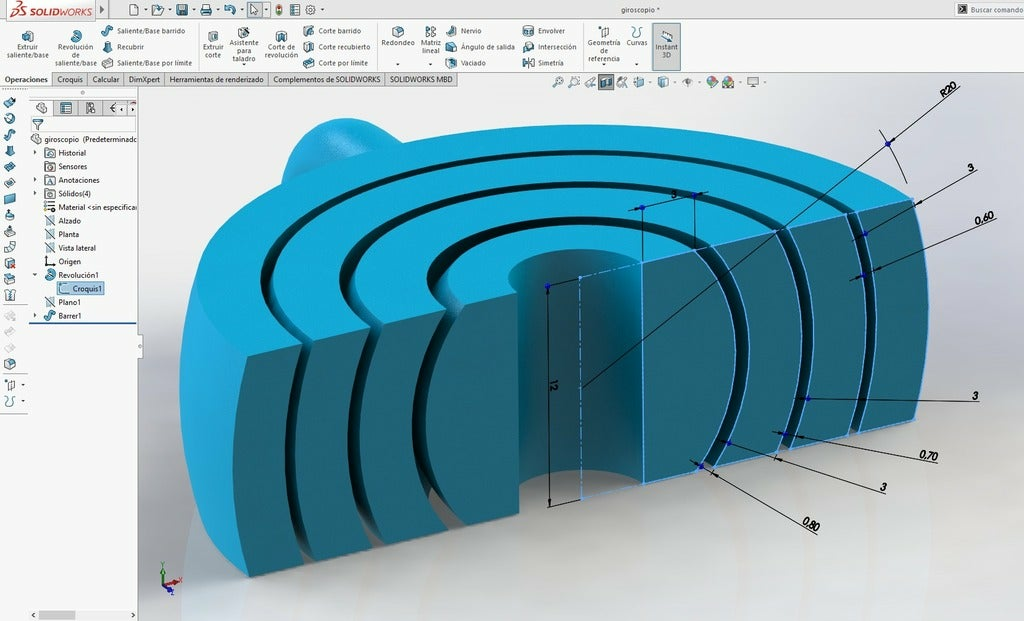
Task: Click the Matriz lineal tool
Action: click(430, 40)
